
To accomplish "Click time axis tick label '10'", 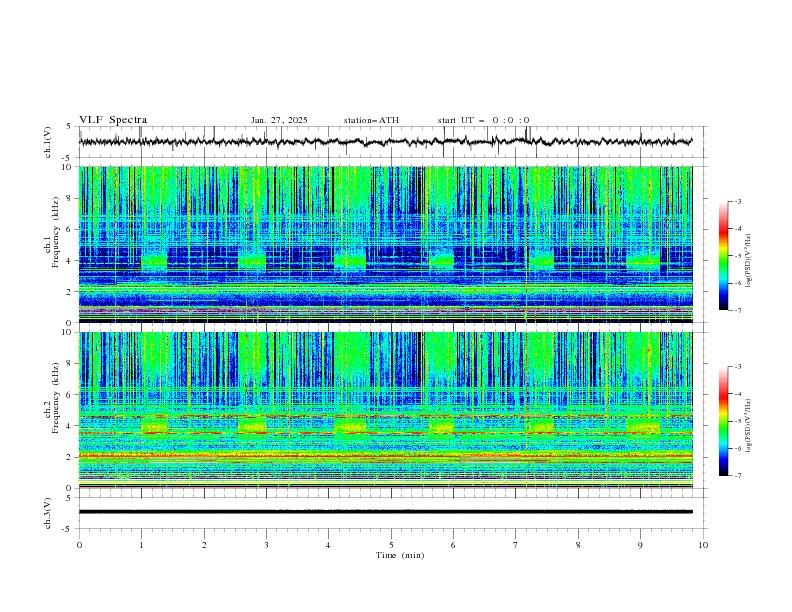I will (x=703, y=545).
